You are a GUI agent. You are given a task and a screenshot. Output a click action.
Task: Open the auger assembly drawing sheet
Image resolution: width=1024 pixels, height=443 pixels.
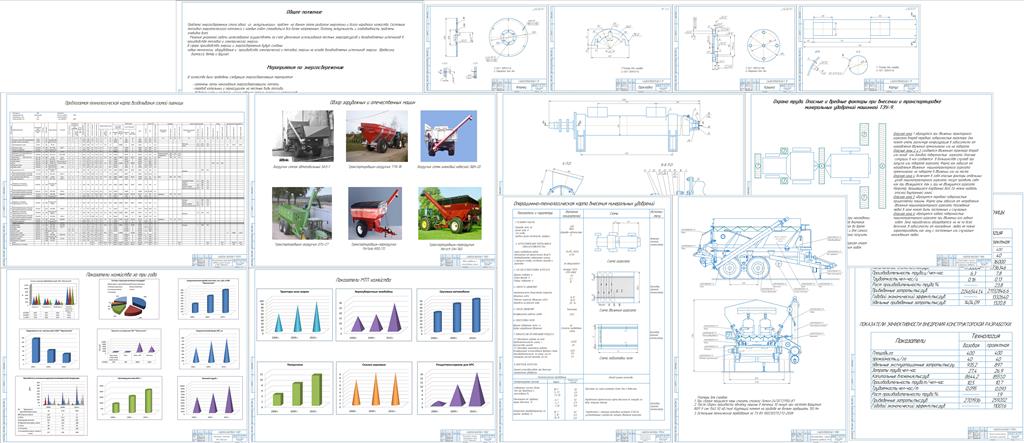622,144
